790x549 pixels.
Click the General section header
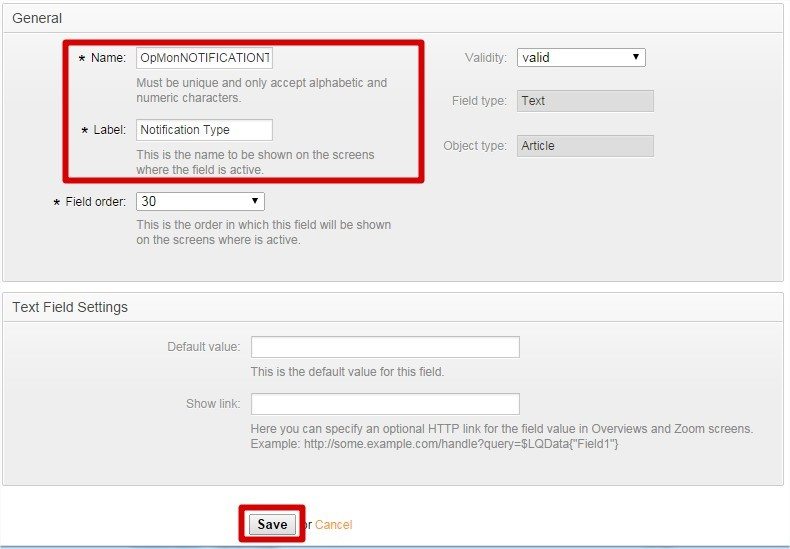tap(37, 18)
